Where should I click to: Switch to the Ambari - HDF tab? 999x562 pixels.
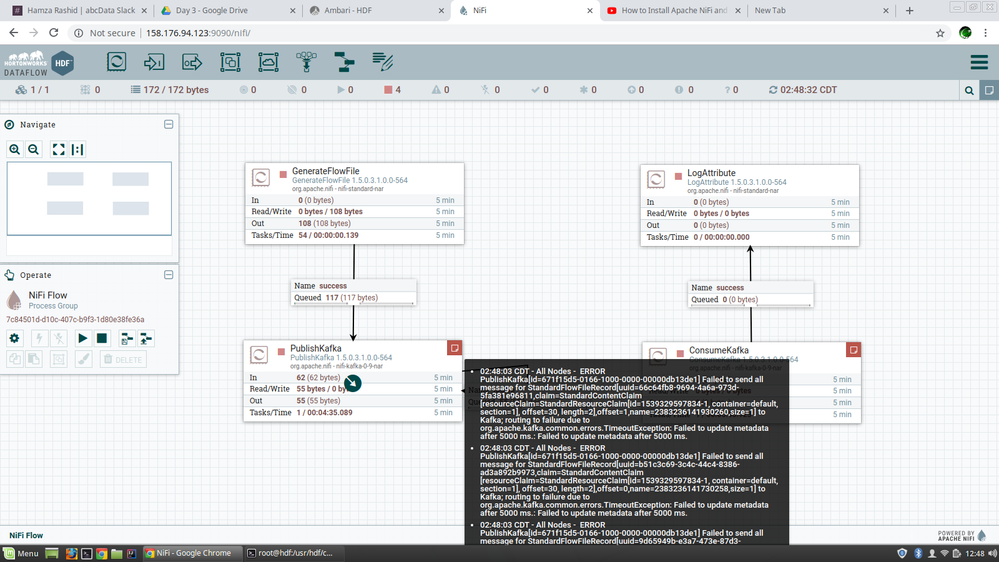(370, 10)
